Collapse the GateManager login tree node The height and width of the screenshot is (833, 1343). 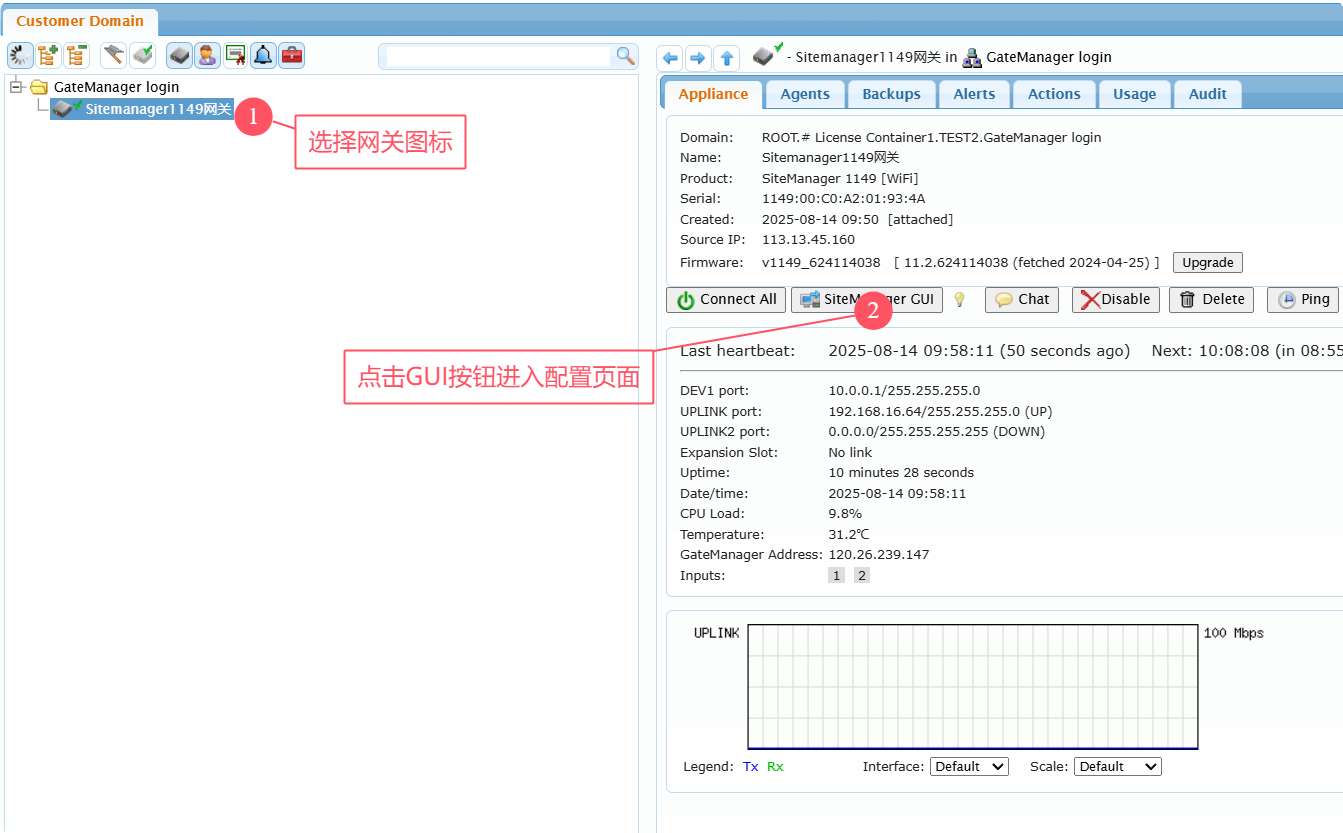(15, 87)
